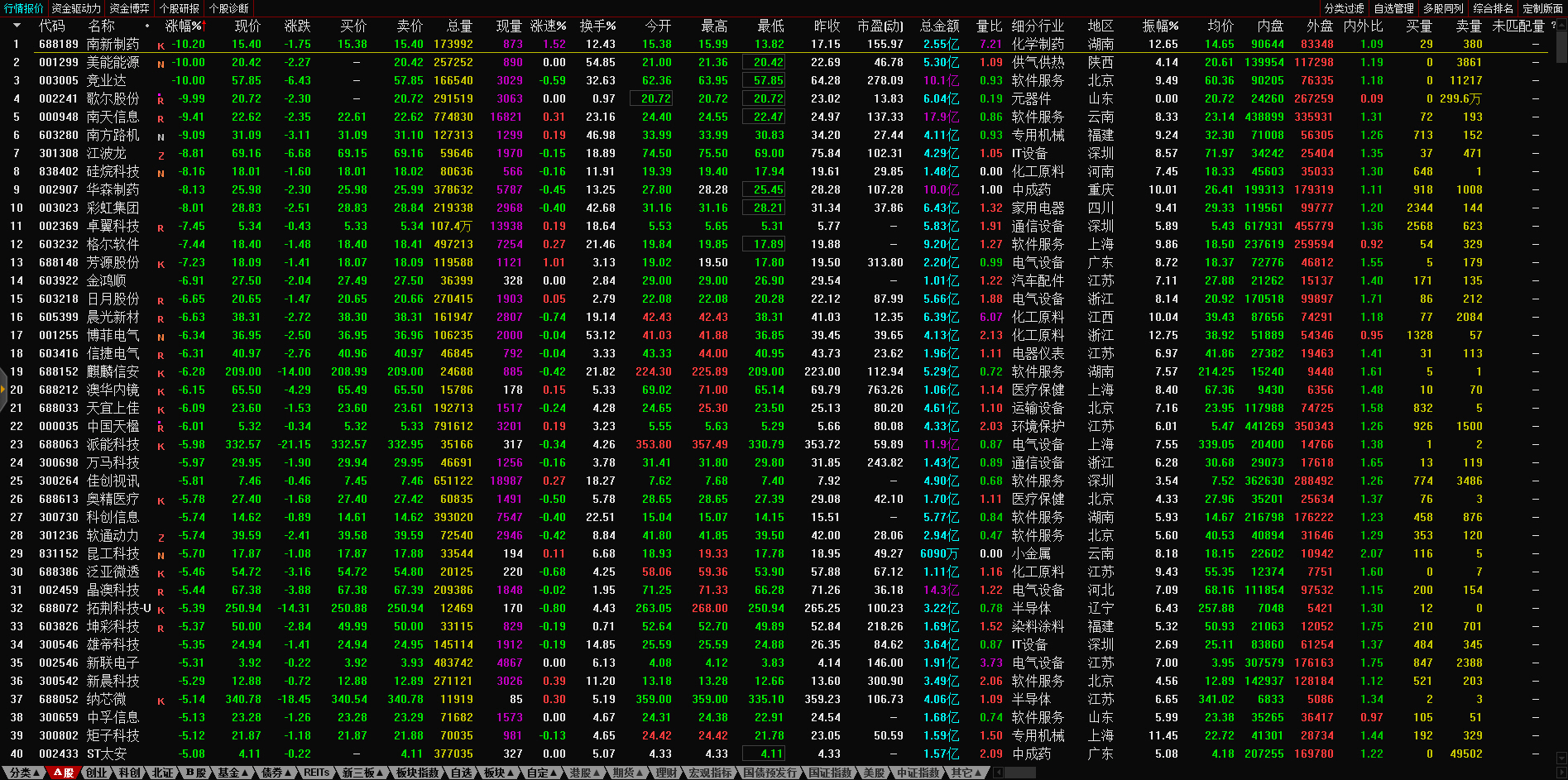
Task: Click the K marker beside 南新制药
Action: [x=161, y=45]
